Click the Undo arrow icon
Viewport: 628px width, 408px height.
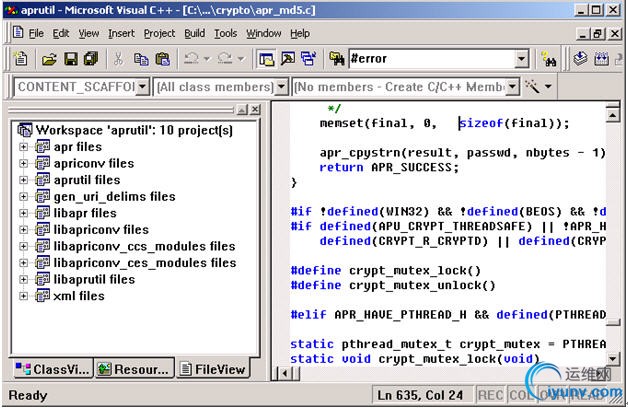191,59
